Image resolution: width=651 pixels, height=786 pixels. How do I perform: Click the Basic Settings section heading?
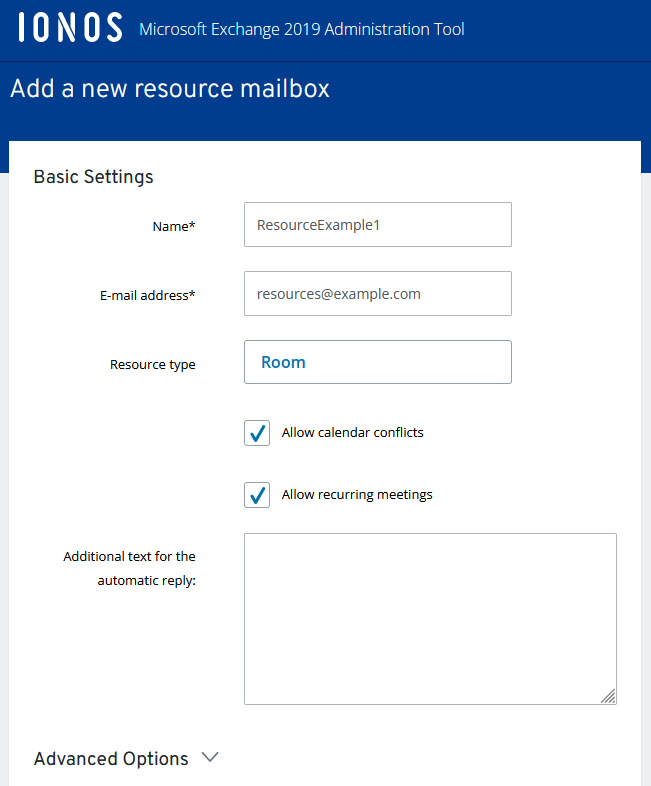pos(94,177)
